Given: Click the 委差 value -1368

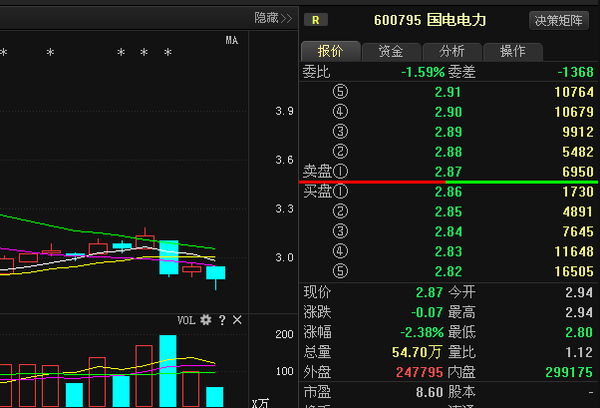Looking at the screenshot, I should [576, 72].
